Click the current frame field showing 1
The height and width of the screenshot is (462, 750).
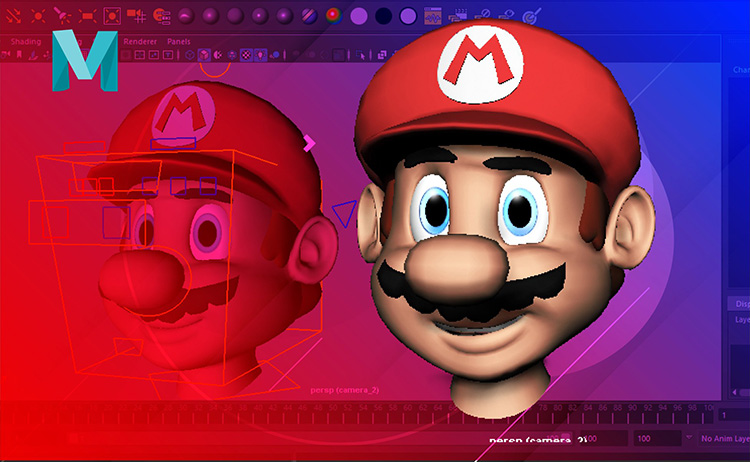pyautogui.click(x=733, y=415)
